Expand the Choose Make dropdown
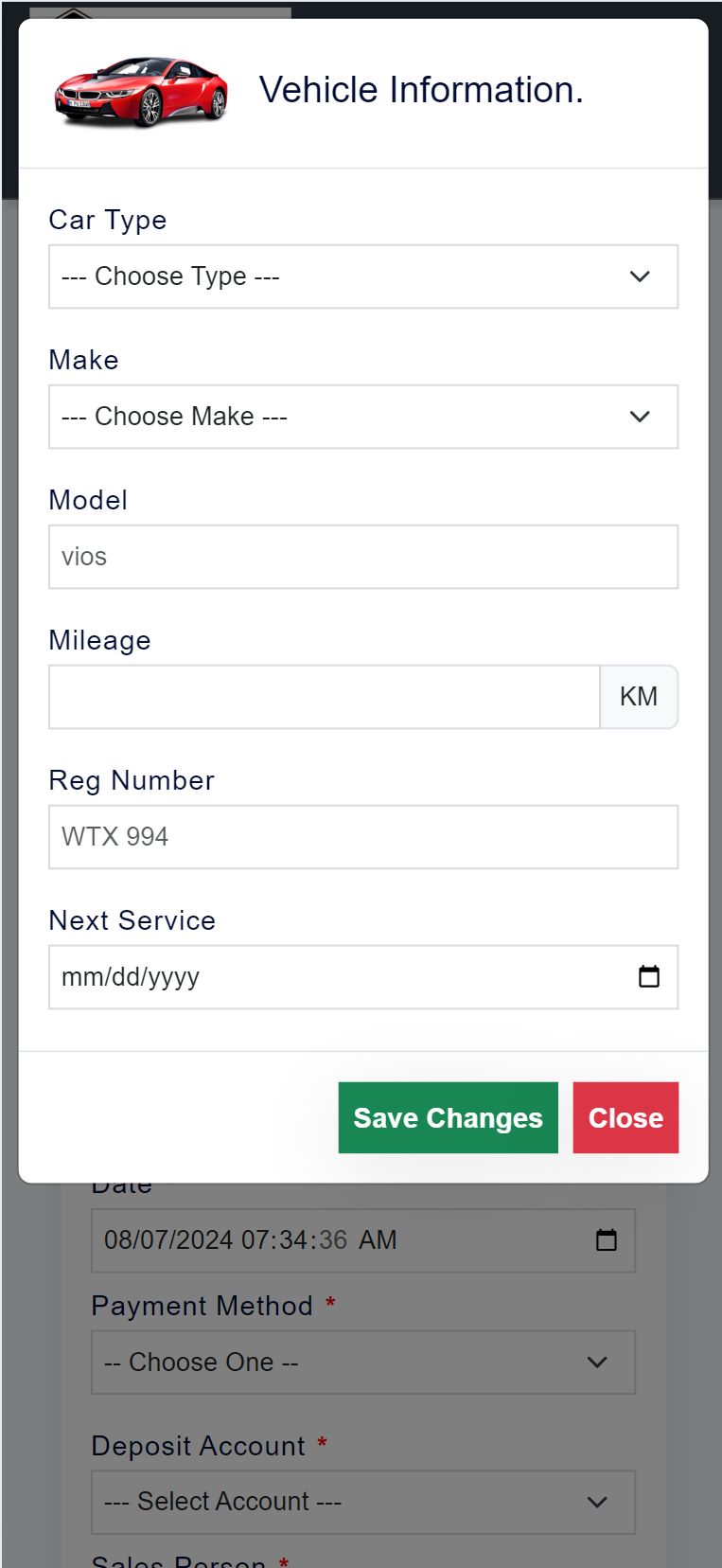Screen dimensions: 722x1568 tap(363, 417)
